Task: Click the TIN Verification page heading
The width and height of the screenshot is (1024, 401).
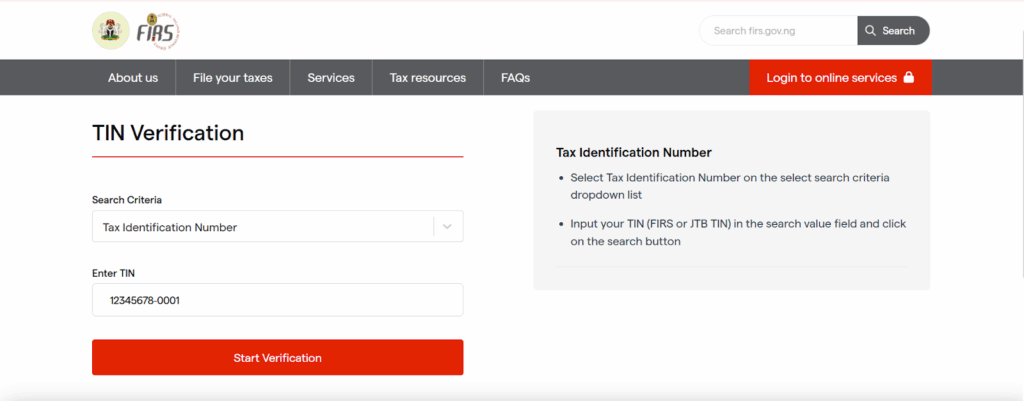Action: click(168, 133)
